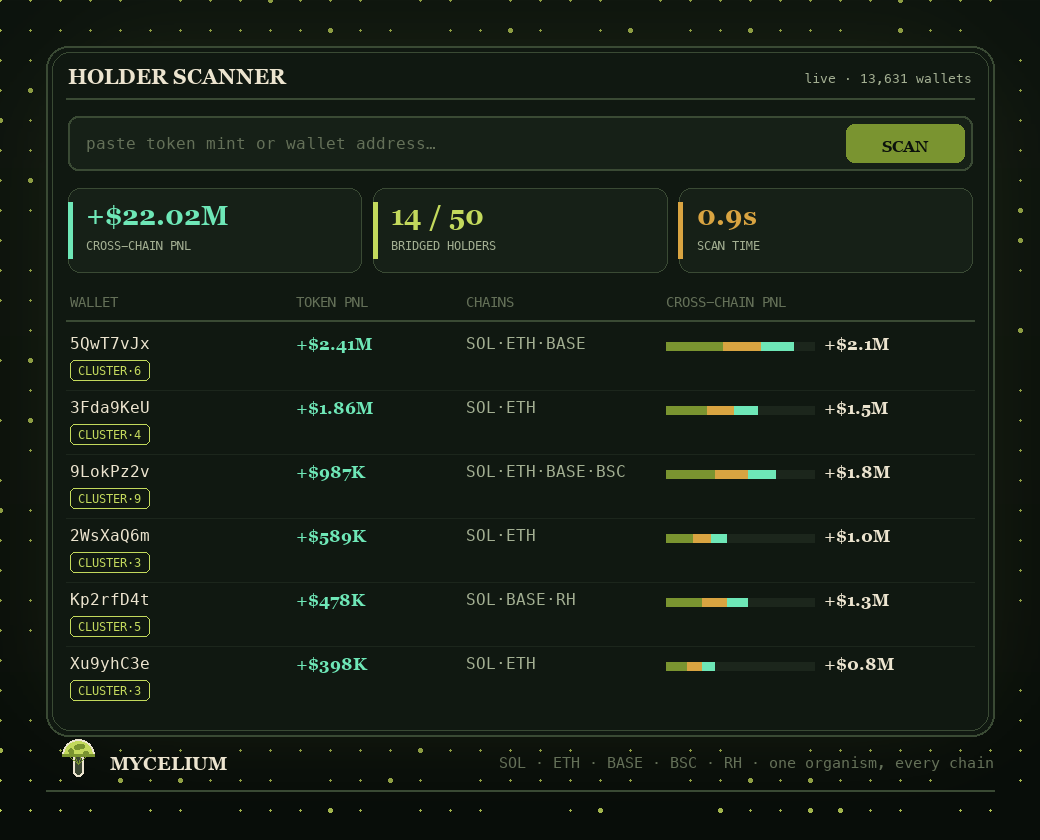Sort by WALLET column header
Screen dimensions: 1040x840
pos(94,303)
